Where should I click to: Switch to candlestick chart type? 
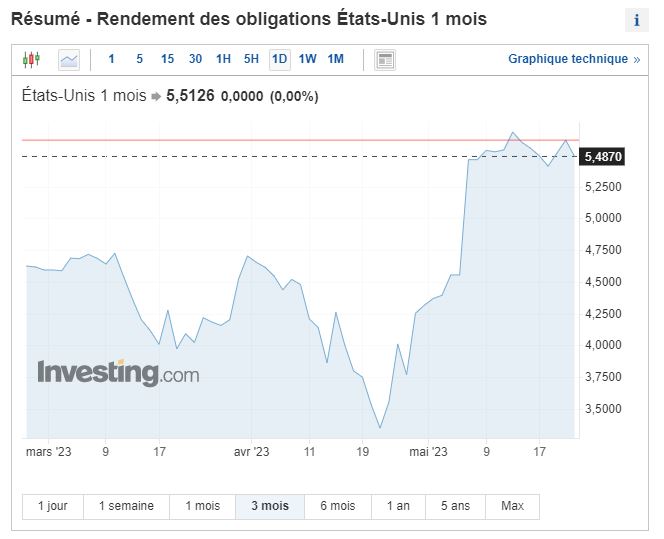[x=31, y=60]
